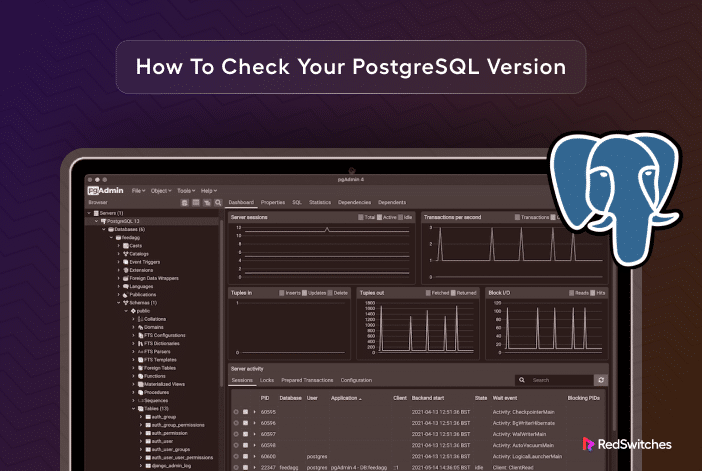The height and width of the screenshot is (471, 702).
Task: Click the Filtered Rows icon in Browser toolbar
Action: tap(207, 203)
